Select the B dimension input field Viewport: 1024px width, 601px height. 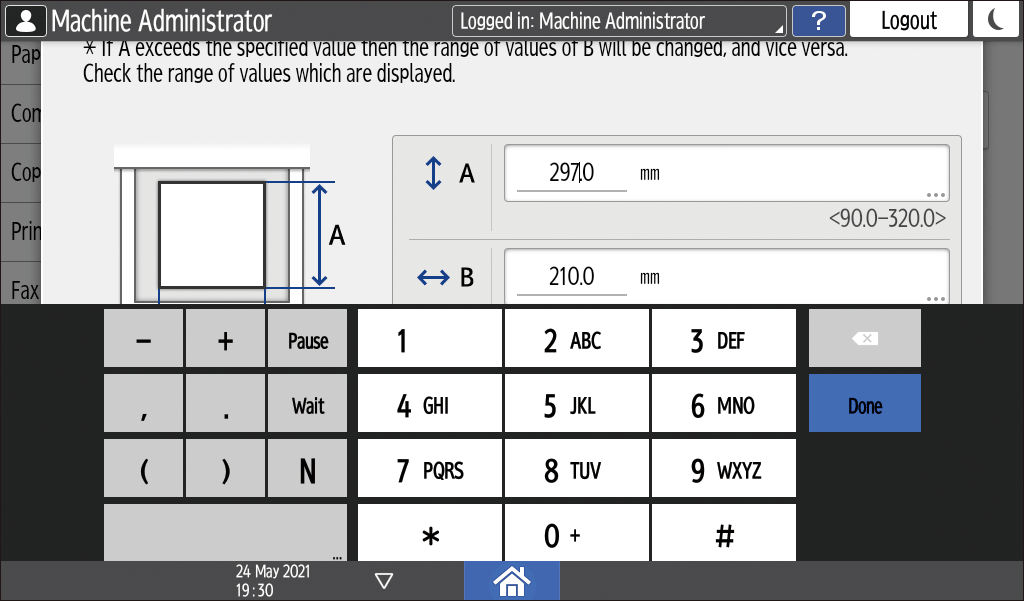coord(725,277)
